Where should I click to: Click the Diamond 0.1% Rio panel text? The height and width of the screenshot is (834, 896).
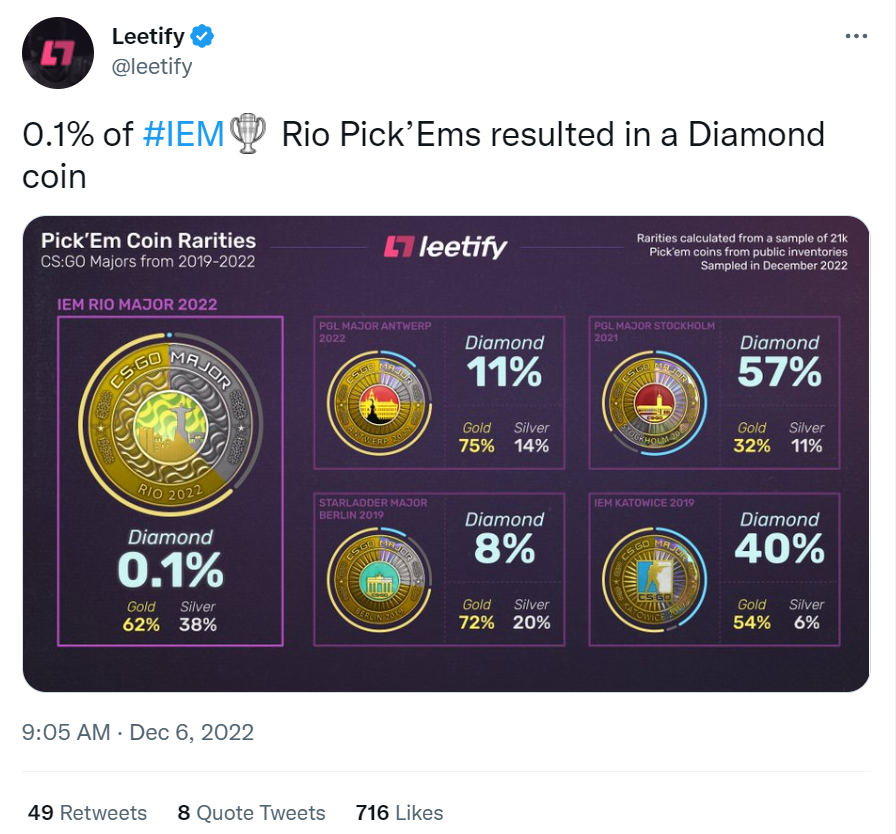170,559
